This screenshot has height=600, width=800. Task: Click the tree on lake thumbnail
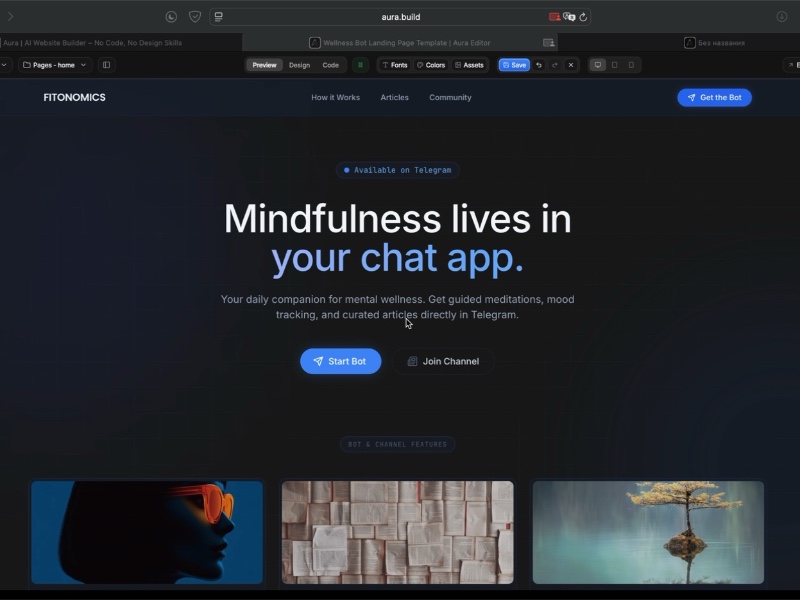pyautogui.click(x=648, y=532)
